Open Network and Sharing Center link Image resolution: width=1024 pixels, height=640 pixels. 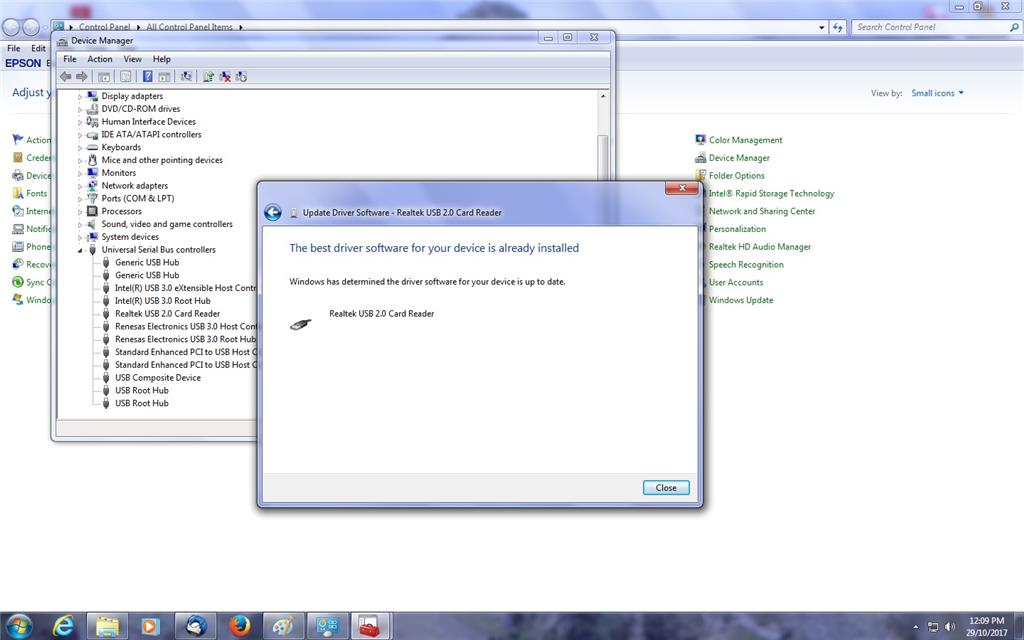[x=762, y=211]
